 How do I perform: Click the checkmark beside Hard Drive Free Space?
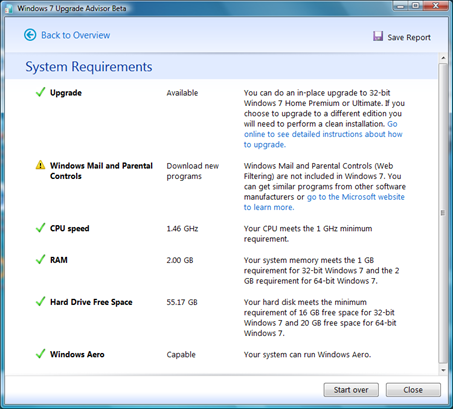(40, 301)
